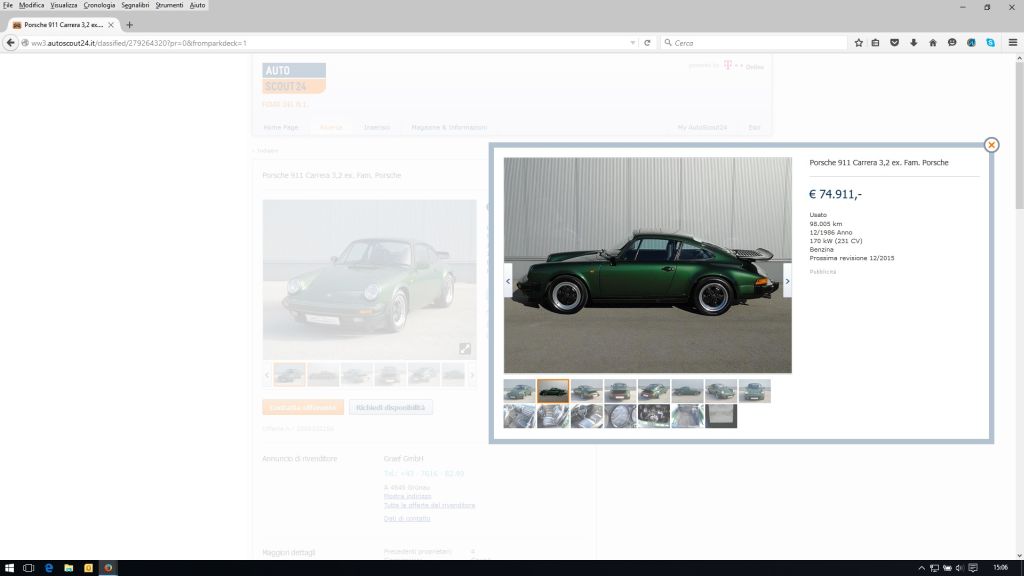
Task: Show the previous gallery photo
Action: tap(508, 281)
